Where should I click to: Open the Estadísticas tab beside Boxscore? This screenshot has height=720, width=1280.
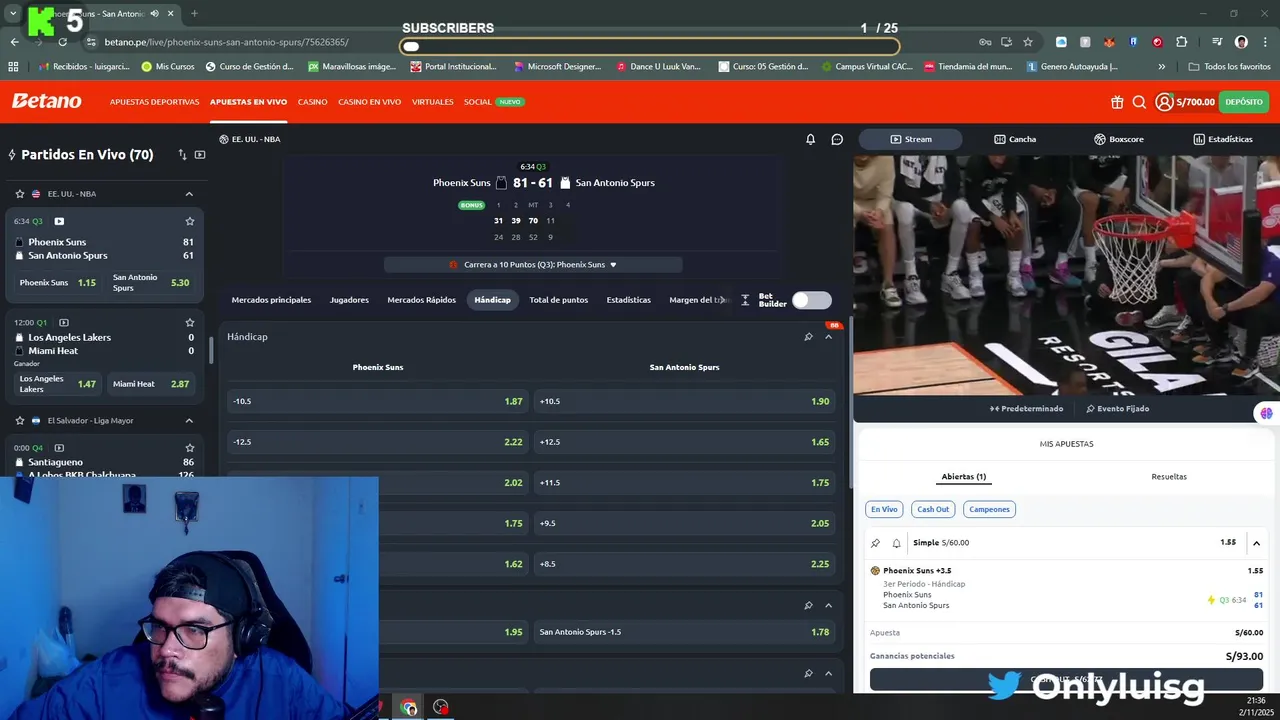pos(1223,139)
